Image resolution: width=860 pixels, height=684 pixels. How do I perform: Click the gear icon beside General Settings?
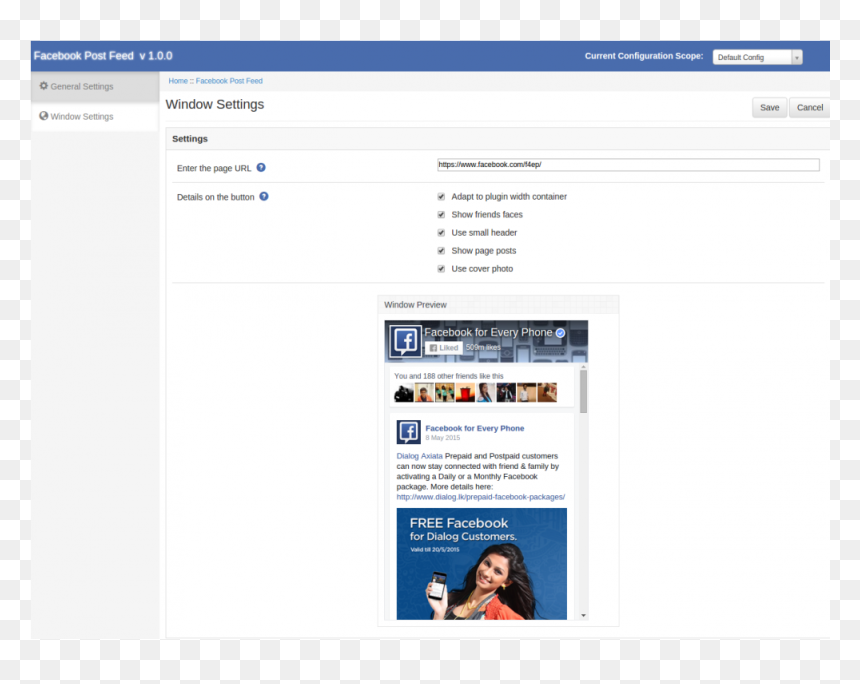[44, 86]
